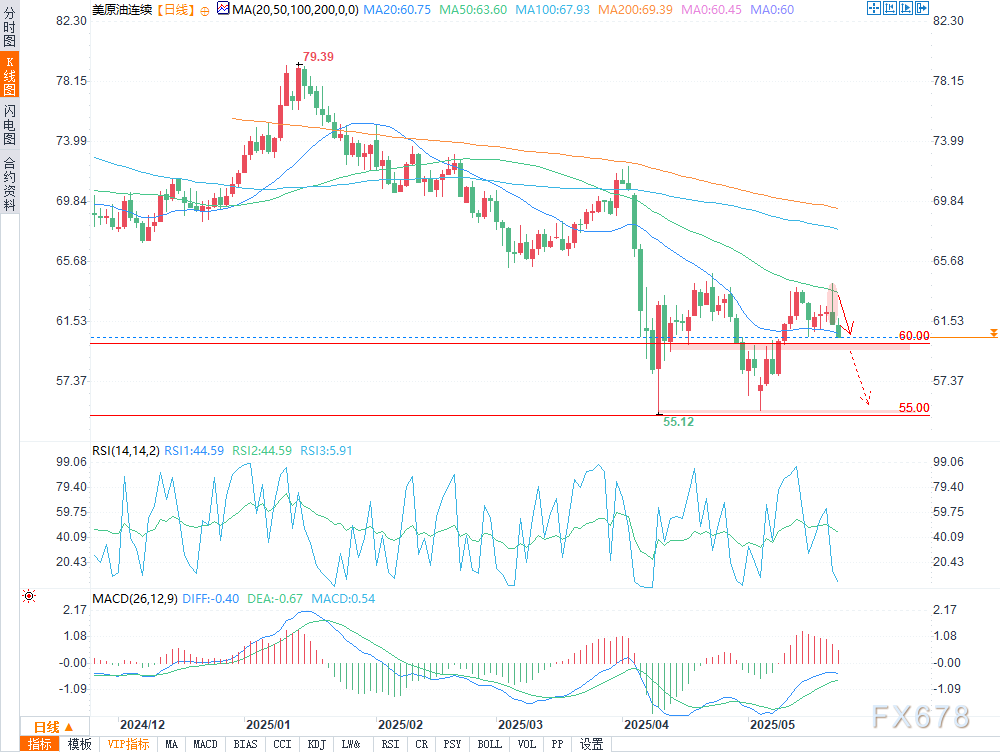Click the first layout icon at top right
This screenshot has height=752, width=1000.
tap(875, 8)
